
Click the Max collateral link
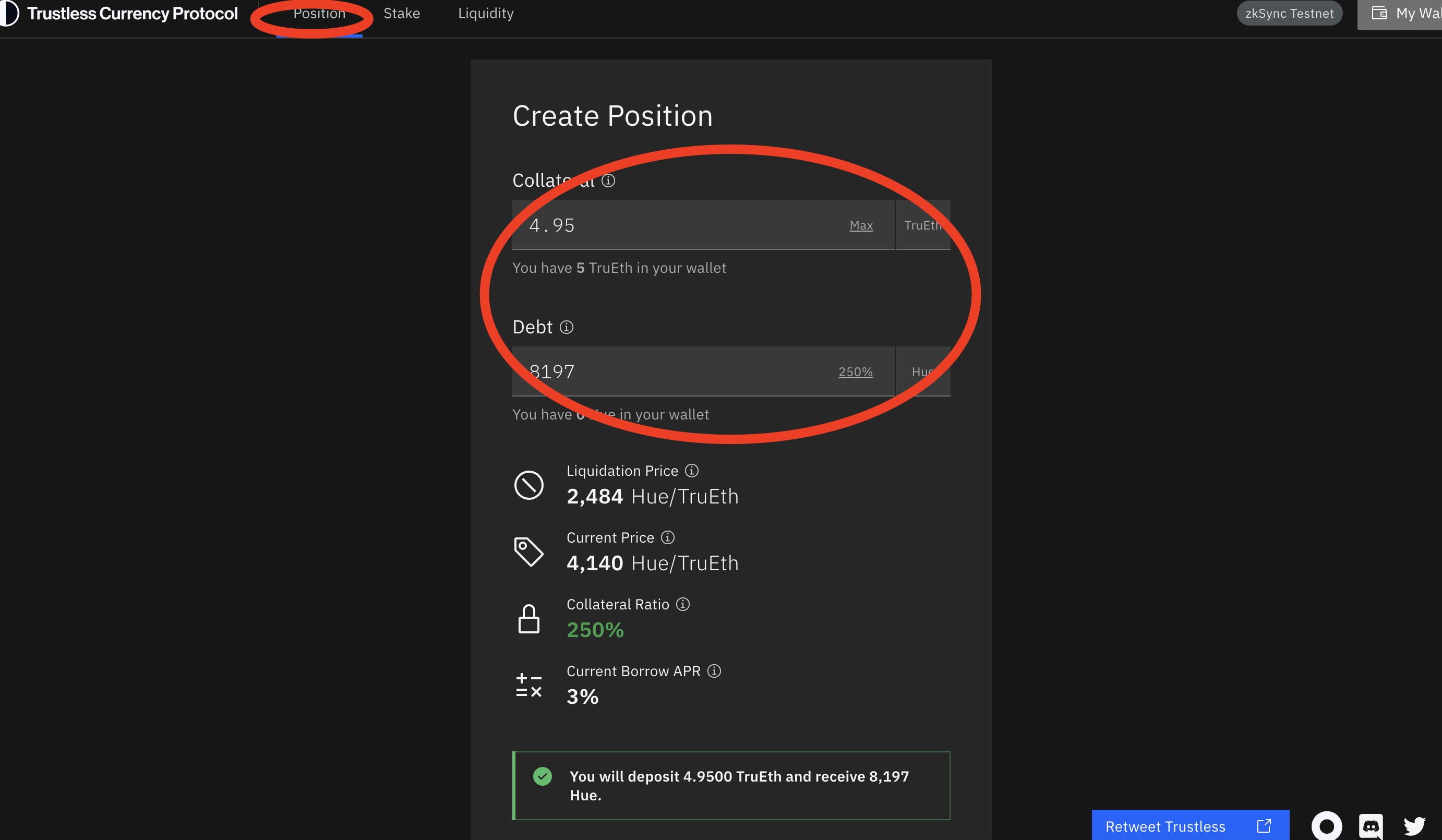pyautogui.click(x=861, y=225)
